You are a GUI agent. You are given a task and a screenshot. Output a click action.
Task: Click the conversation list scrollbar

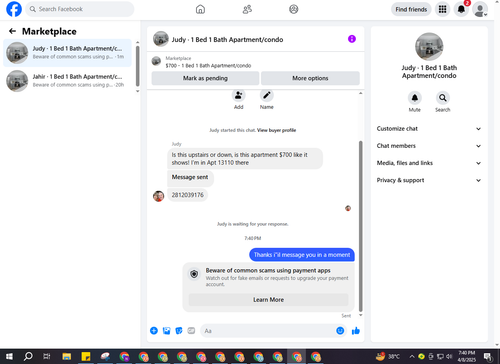click(x=138, y=66)
